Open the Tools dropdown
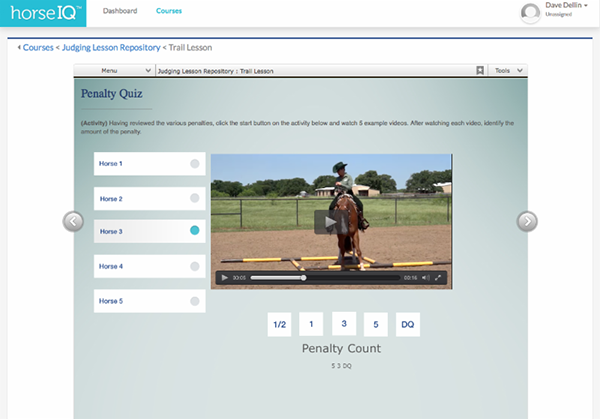The height and width of the screenshot is (419, 600). click(x=508, y=70)
